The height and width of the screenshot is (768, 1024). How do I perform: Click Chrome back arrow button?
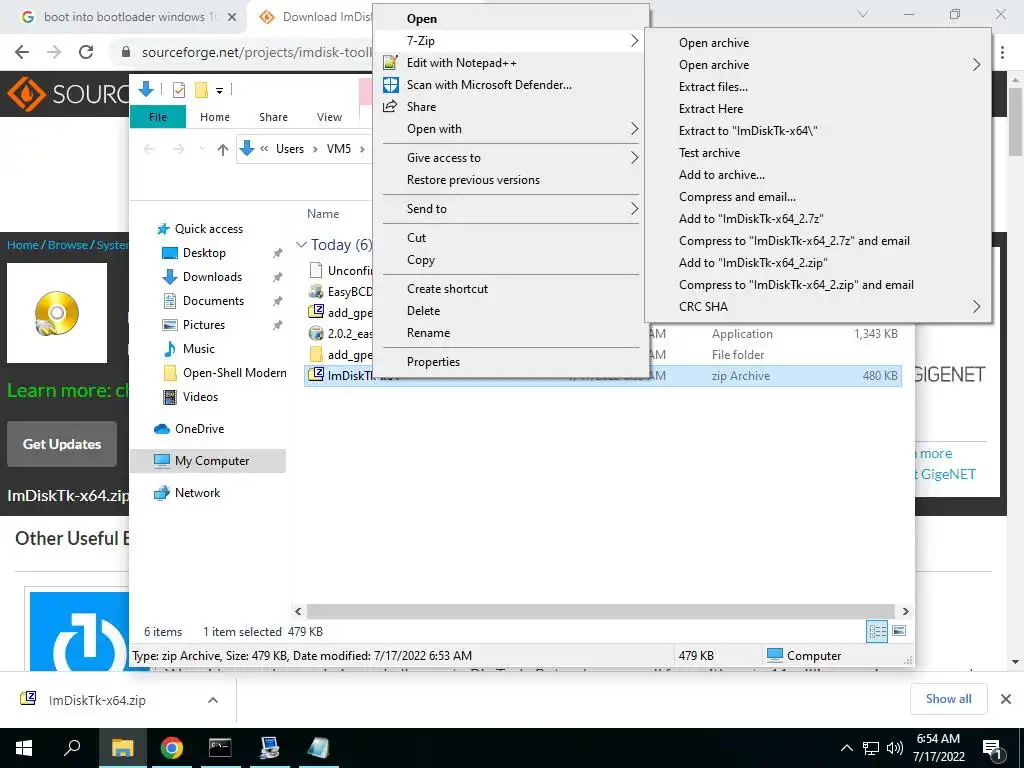[x=22, y=52]
